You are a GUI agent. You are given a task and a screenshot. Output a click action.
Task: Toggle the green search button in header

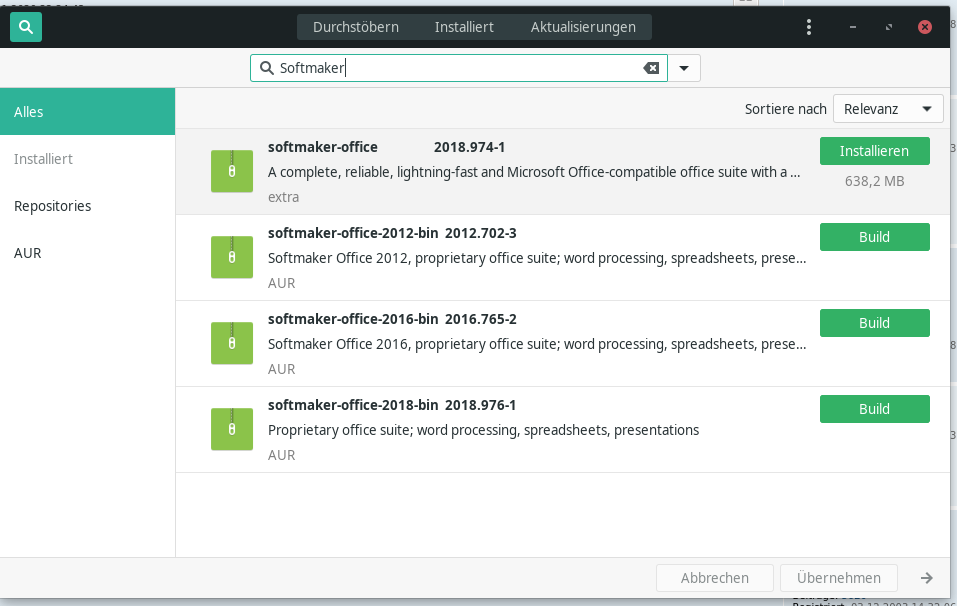(26, 27)
